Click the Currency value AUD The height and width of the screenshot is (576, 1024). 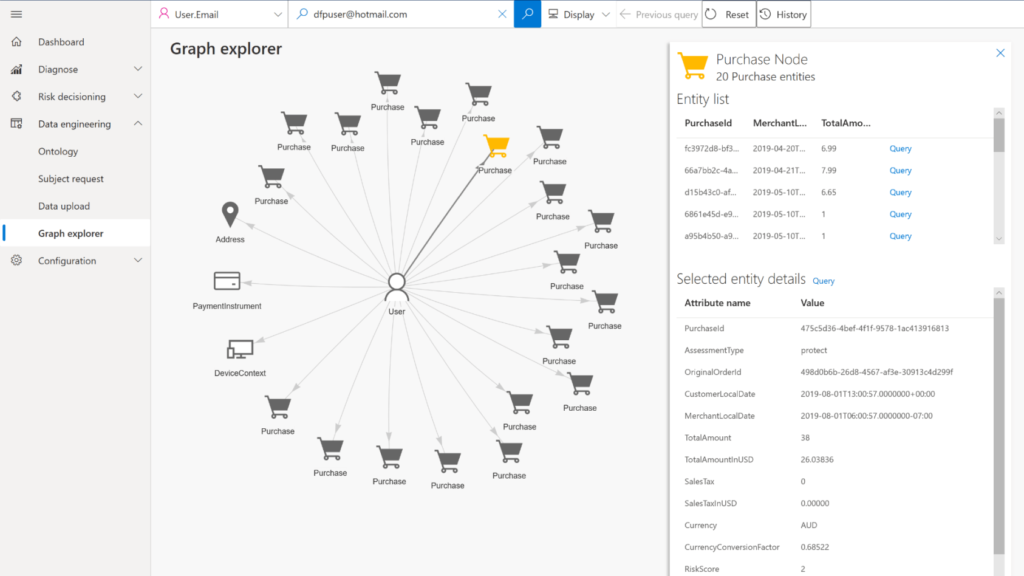pyautogui.click(x=808, y=525)
